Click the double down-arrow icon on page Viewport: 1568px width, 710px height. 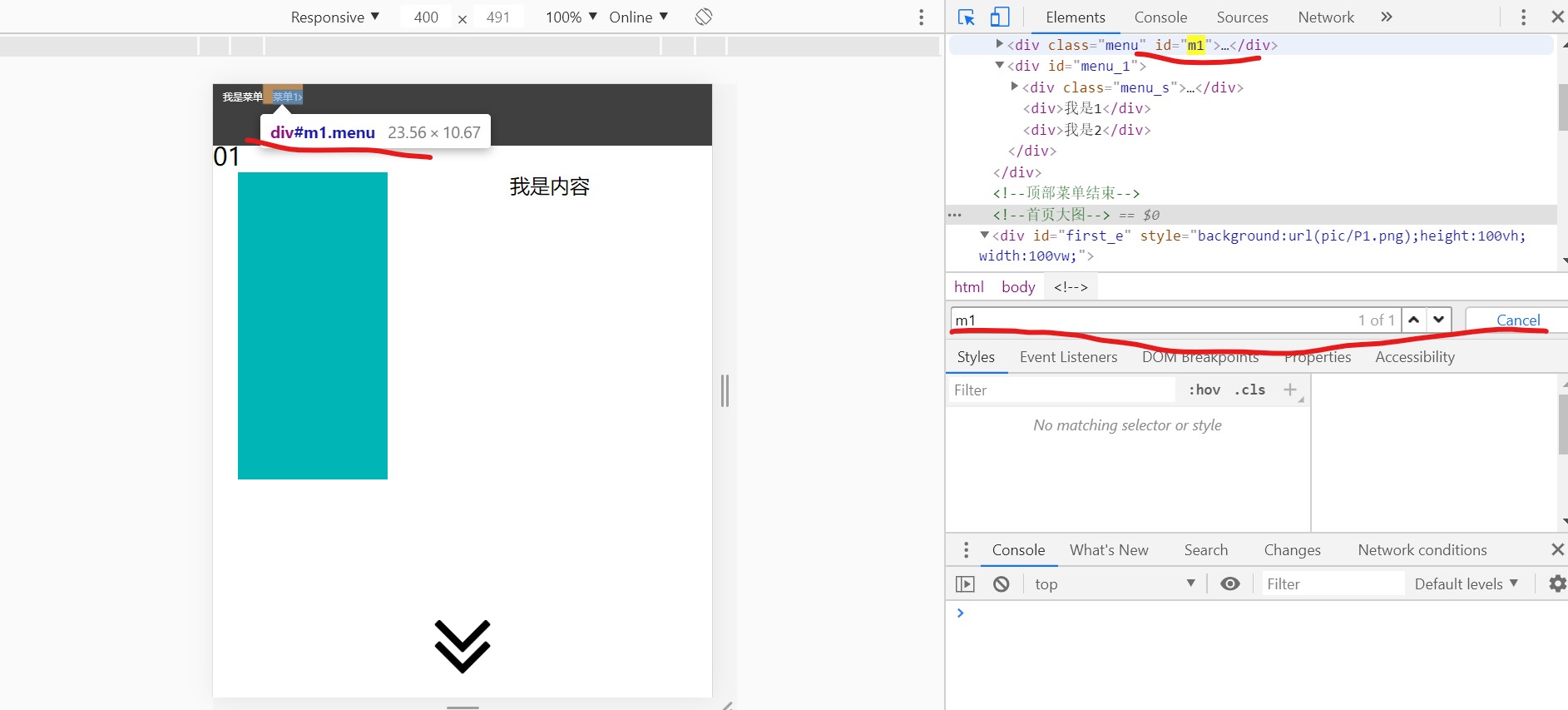coord(462,646)
